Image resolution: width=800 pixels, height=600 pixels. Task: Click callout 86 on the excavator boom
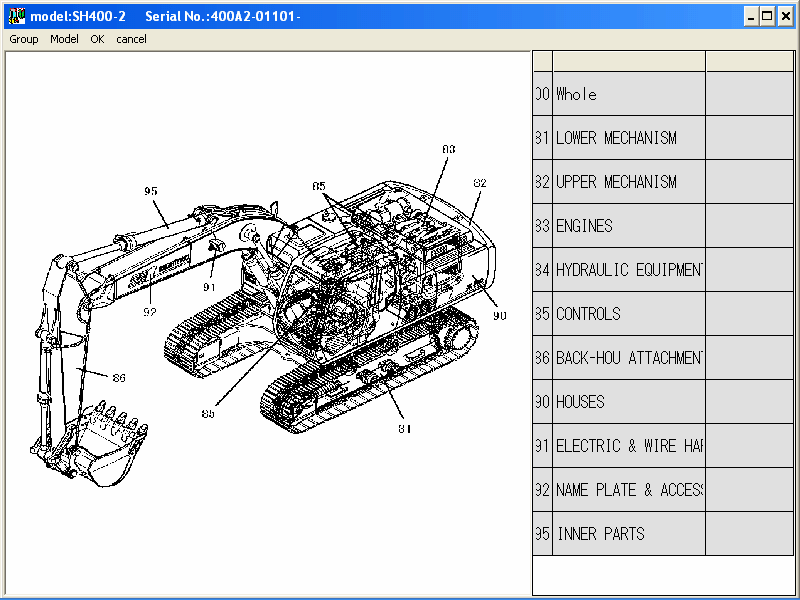click(119, 379)
